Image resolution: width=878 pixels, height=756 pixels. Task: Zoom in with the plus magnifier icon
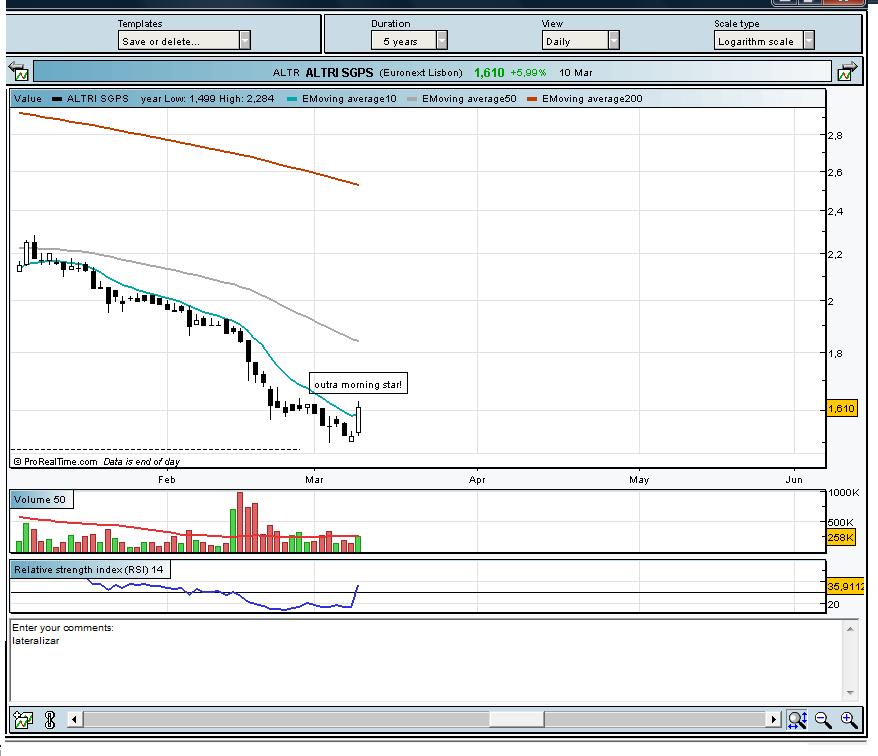[x=848, y=719]
